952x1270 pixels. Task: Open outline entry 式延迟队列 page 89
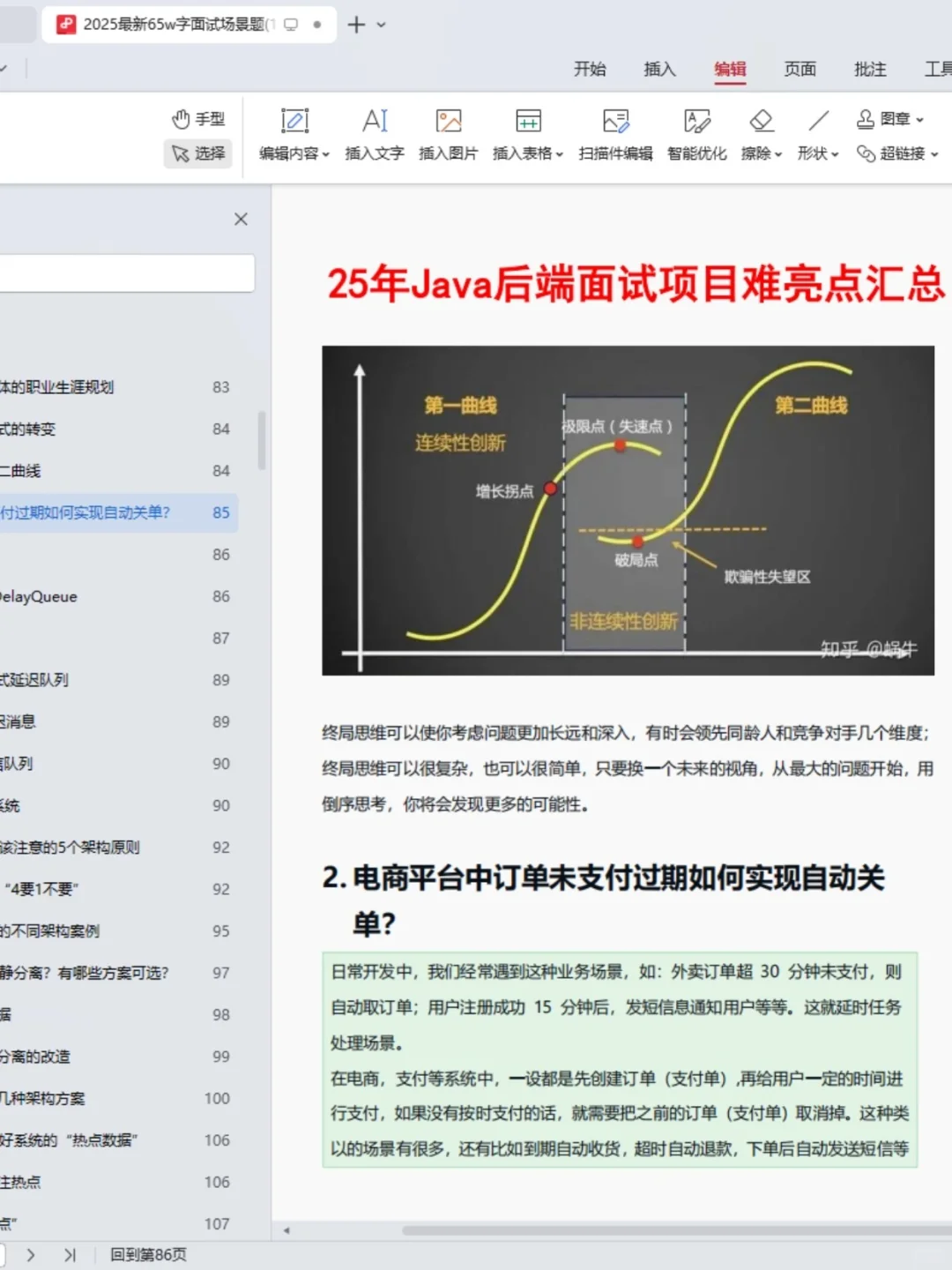pos(119,680)
